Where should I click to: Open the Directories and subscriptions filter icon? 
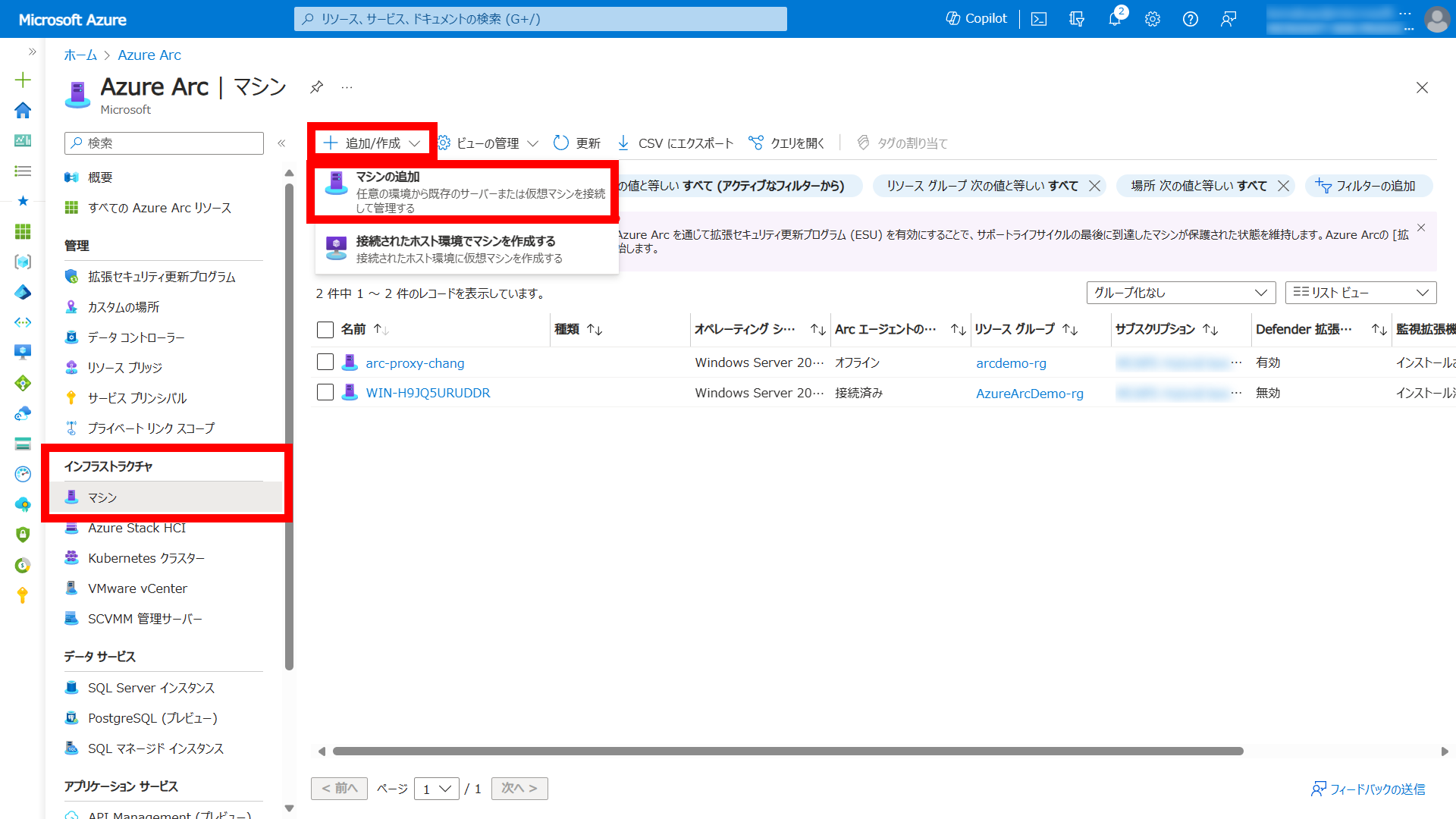tap(1077, 19)
